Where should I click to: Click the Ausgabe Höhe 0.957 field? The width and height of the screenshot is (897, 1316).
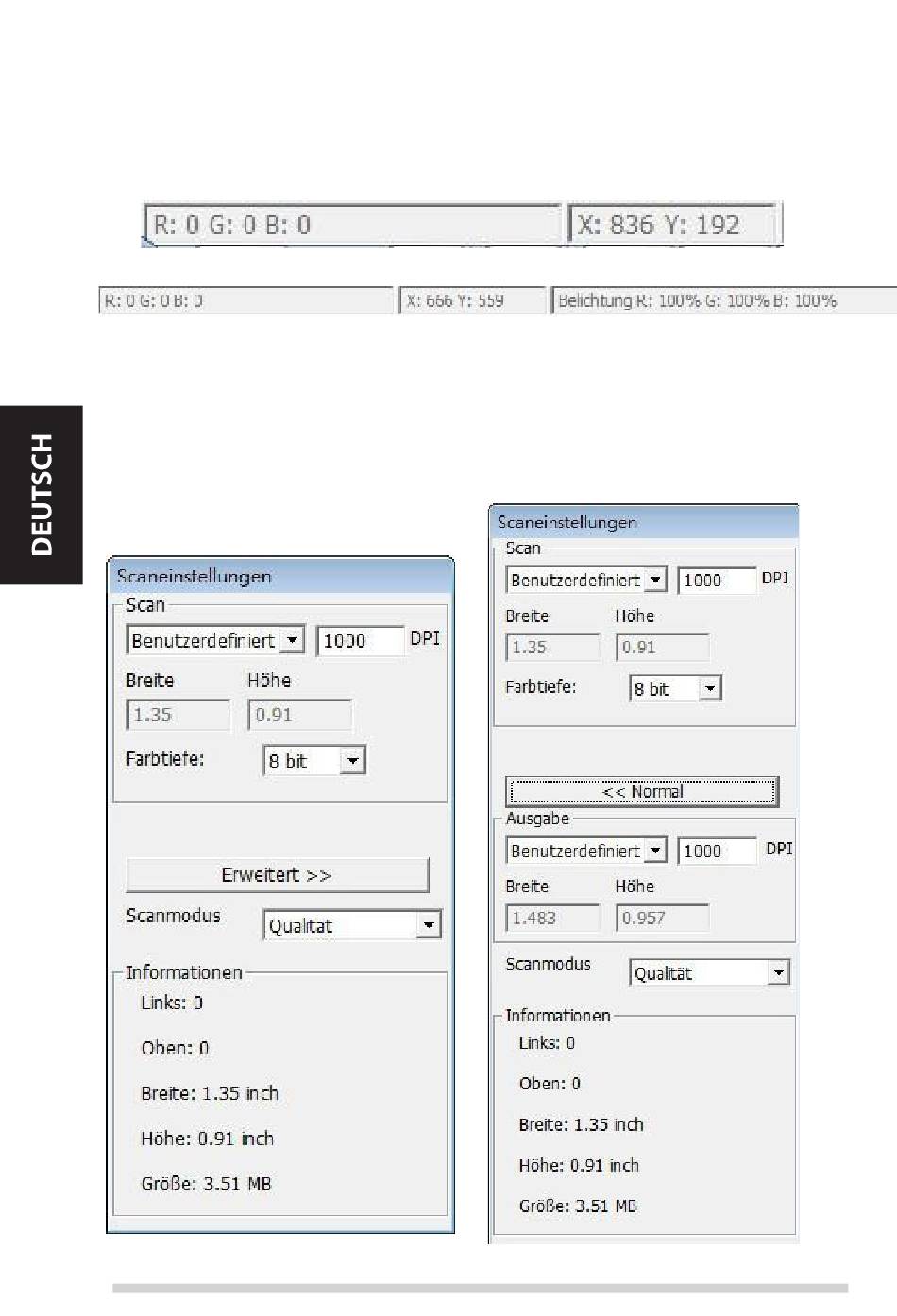(662, 918)
